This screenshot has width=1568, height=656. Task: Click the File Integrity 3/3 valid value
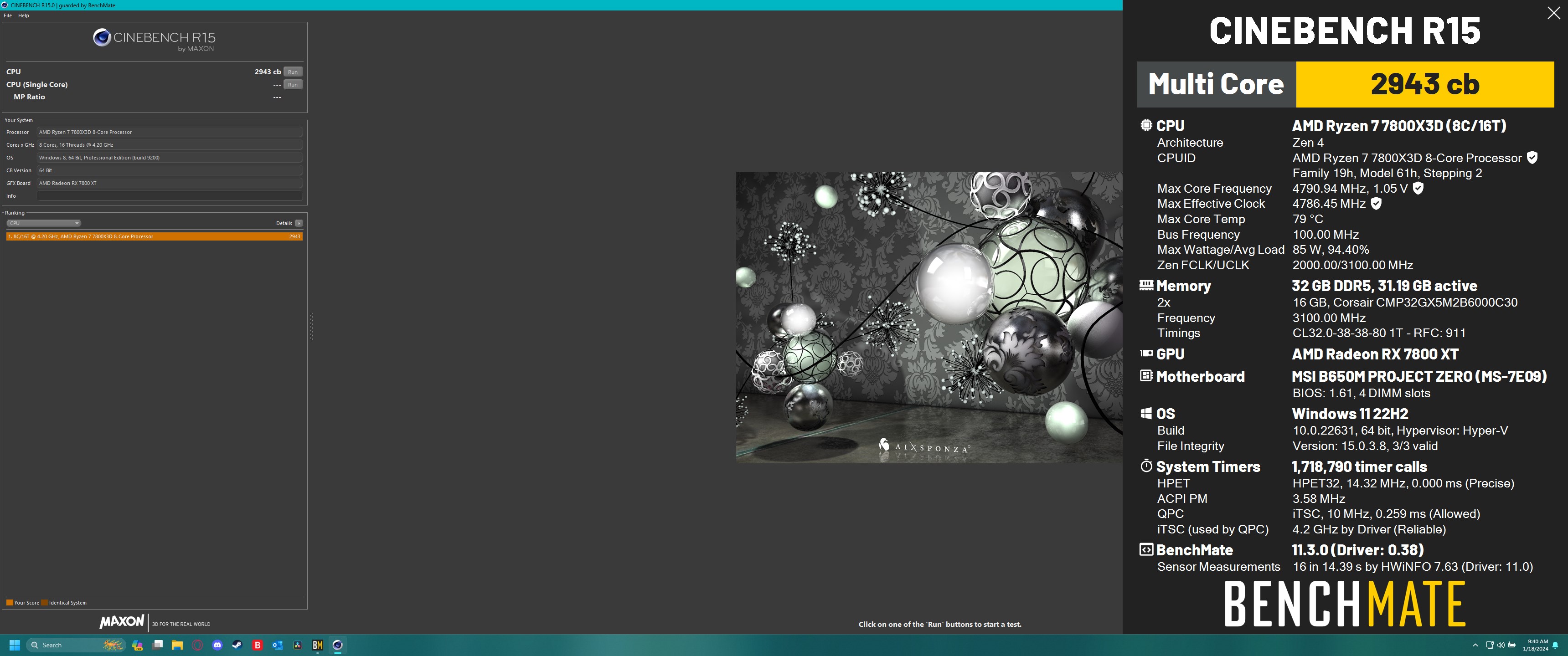pos(1365,446)
